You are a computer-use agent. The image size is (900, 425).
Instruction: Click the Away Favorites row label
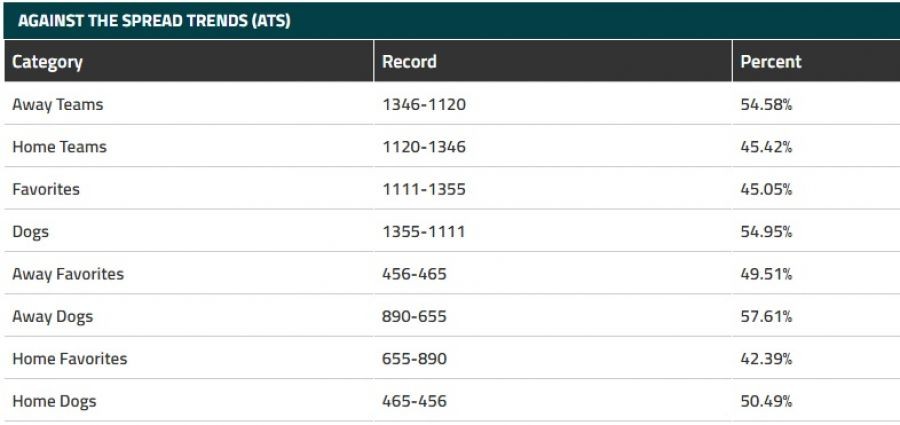coord(68,274)
